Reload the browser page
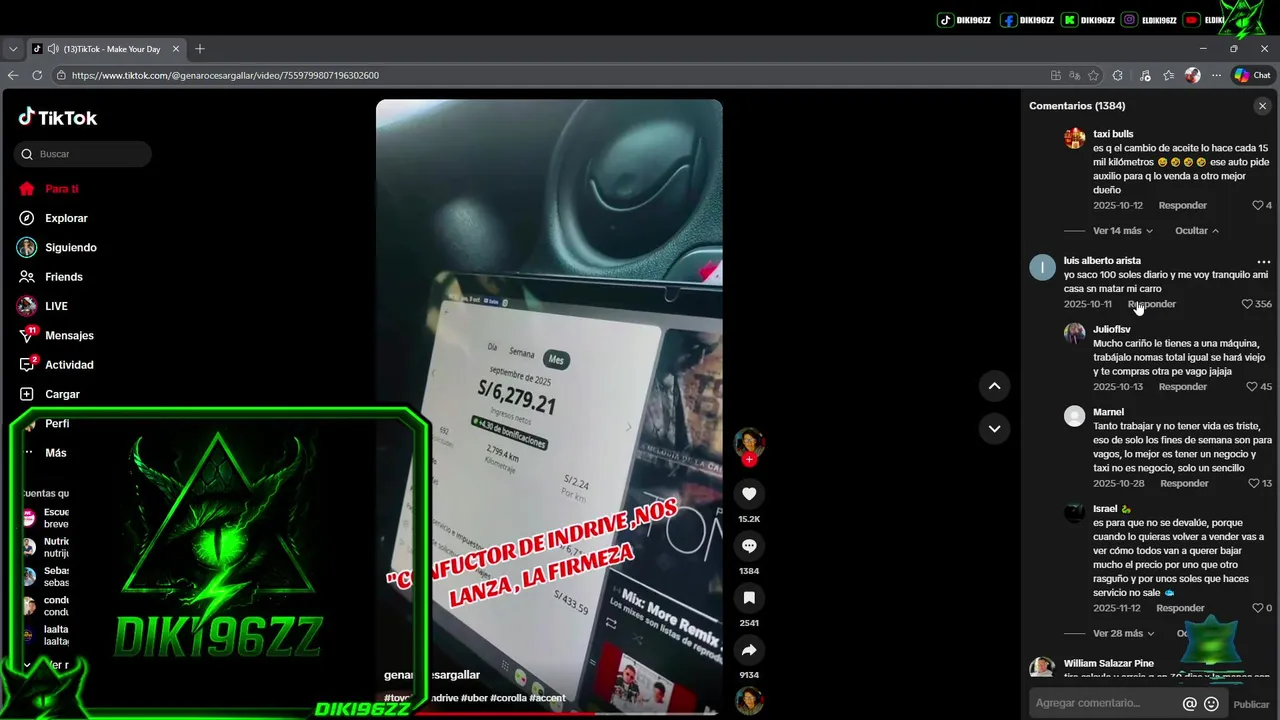The height and width of the screenshot is (720, 1280). (37, 75)
